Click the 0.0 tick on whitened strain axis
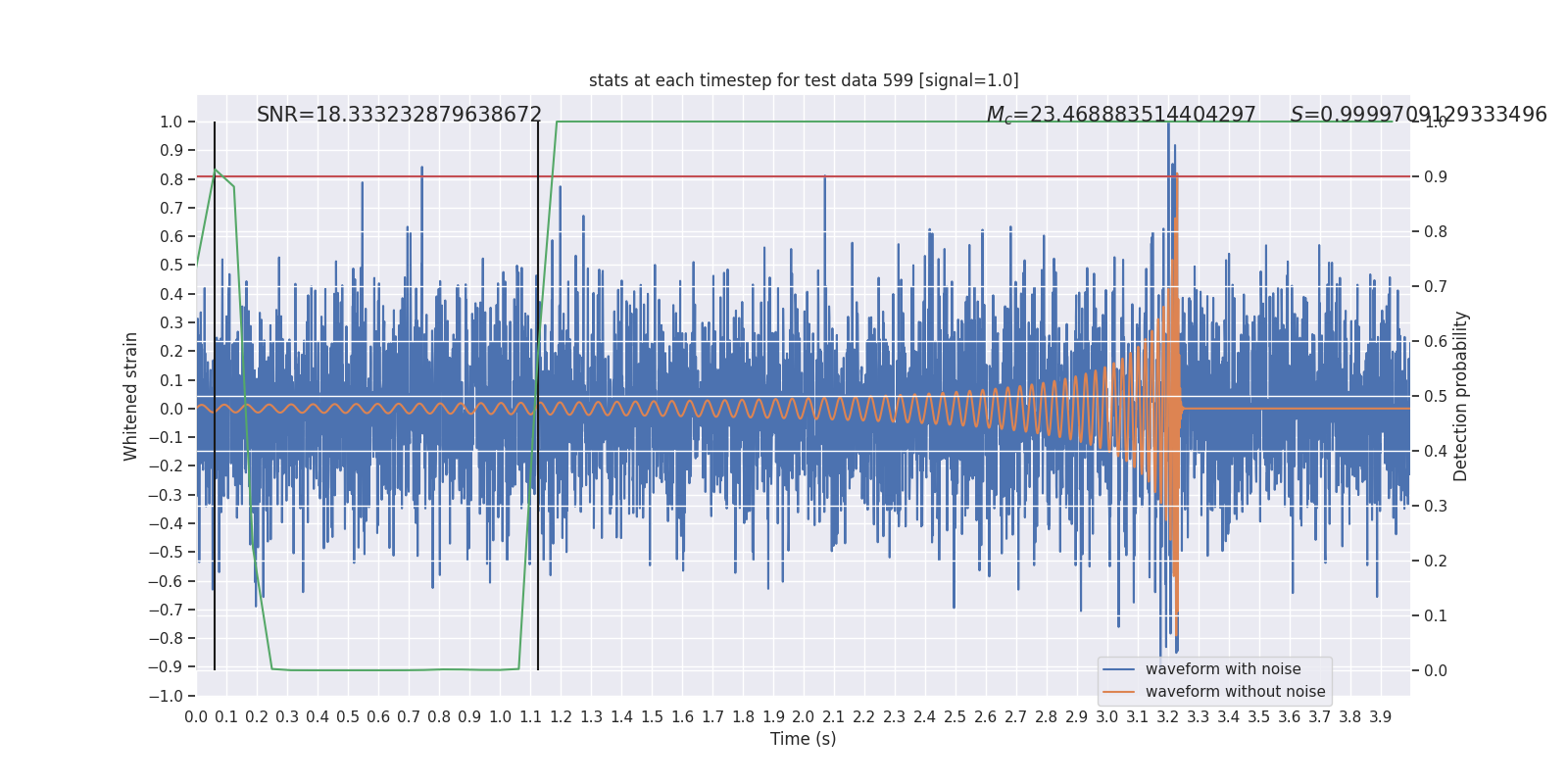This screenshot has width=1568, height=784. (172, 409)
